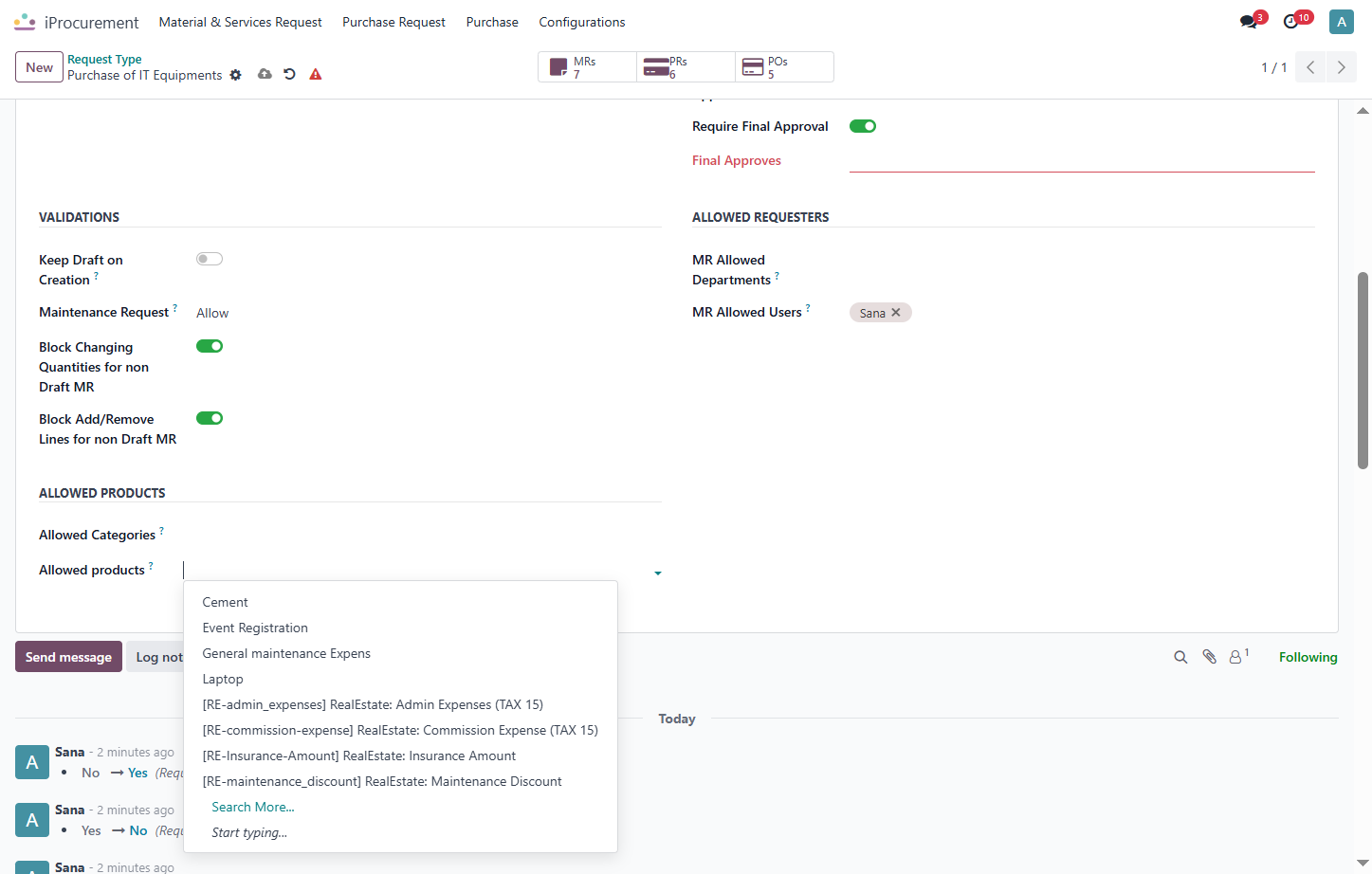Open the POs smart button
Screen dimensions: 1372x874
pos(784,67)
